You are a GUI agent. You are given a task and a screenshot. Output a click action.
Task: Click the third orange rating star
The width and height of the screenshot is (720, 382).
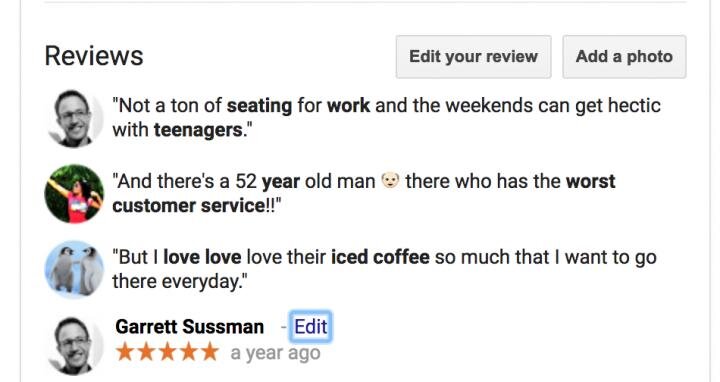[x=167, y=352]
